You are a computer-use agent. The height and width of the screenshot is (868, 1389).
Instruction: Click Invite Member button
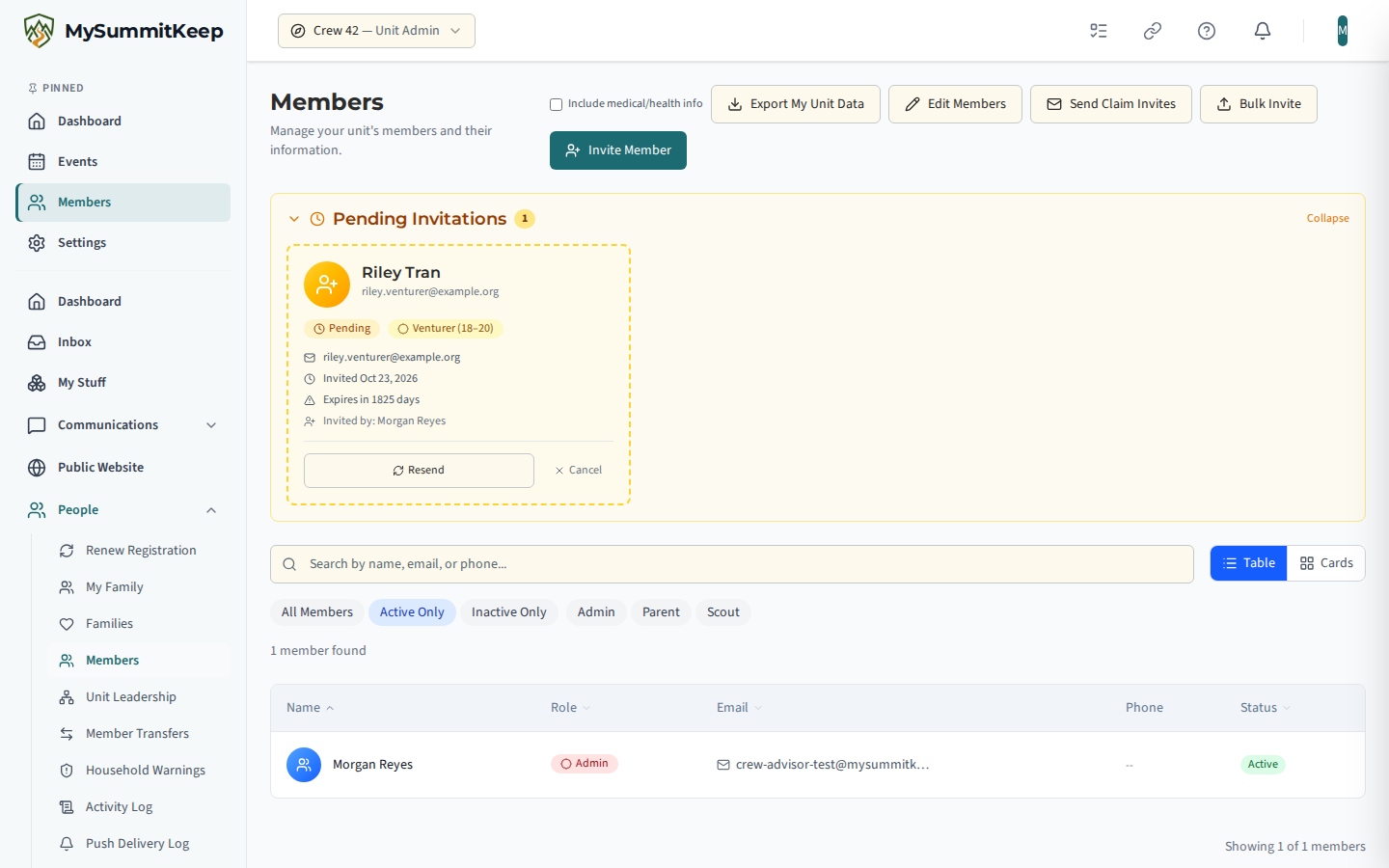(618, 150)
